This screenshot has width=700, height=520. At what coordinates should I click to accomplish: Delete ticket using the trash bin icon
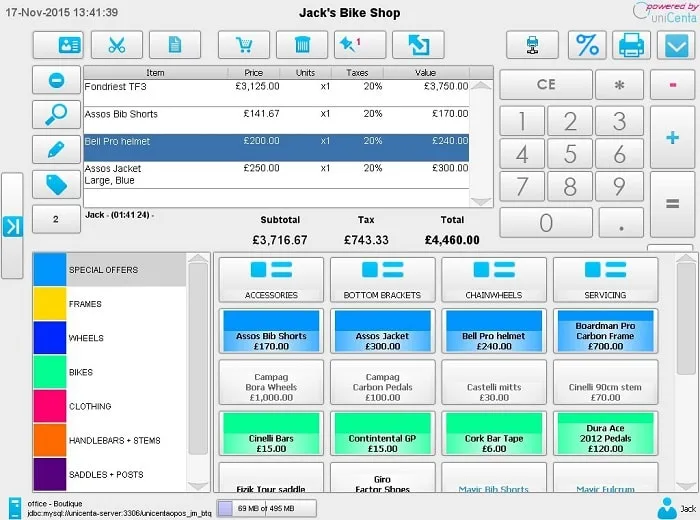(x=302, y=45)
